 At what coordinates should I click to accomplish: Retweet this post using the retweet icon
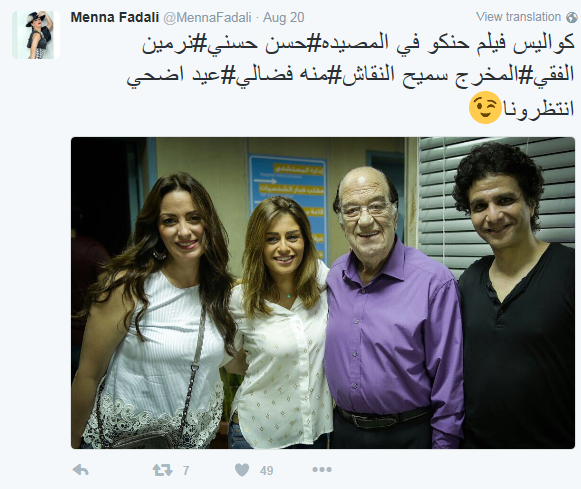[x=163, y=470]
